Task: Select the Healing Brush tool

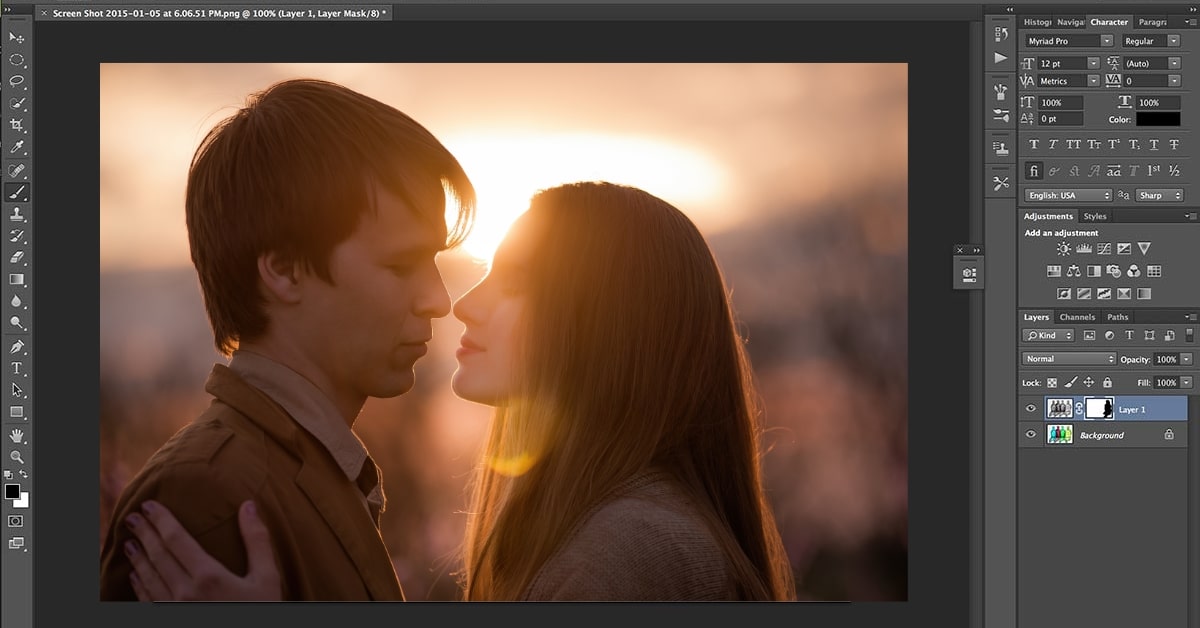Action: tap(17, 171)
